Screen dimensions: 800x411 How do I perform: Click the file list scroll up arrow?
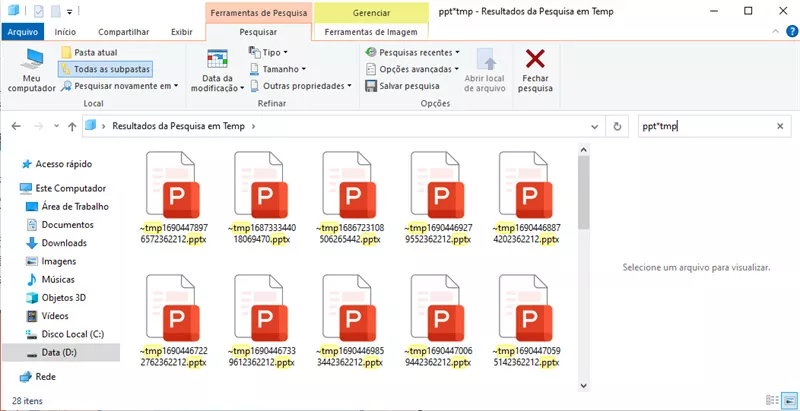click(584, 149)
